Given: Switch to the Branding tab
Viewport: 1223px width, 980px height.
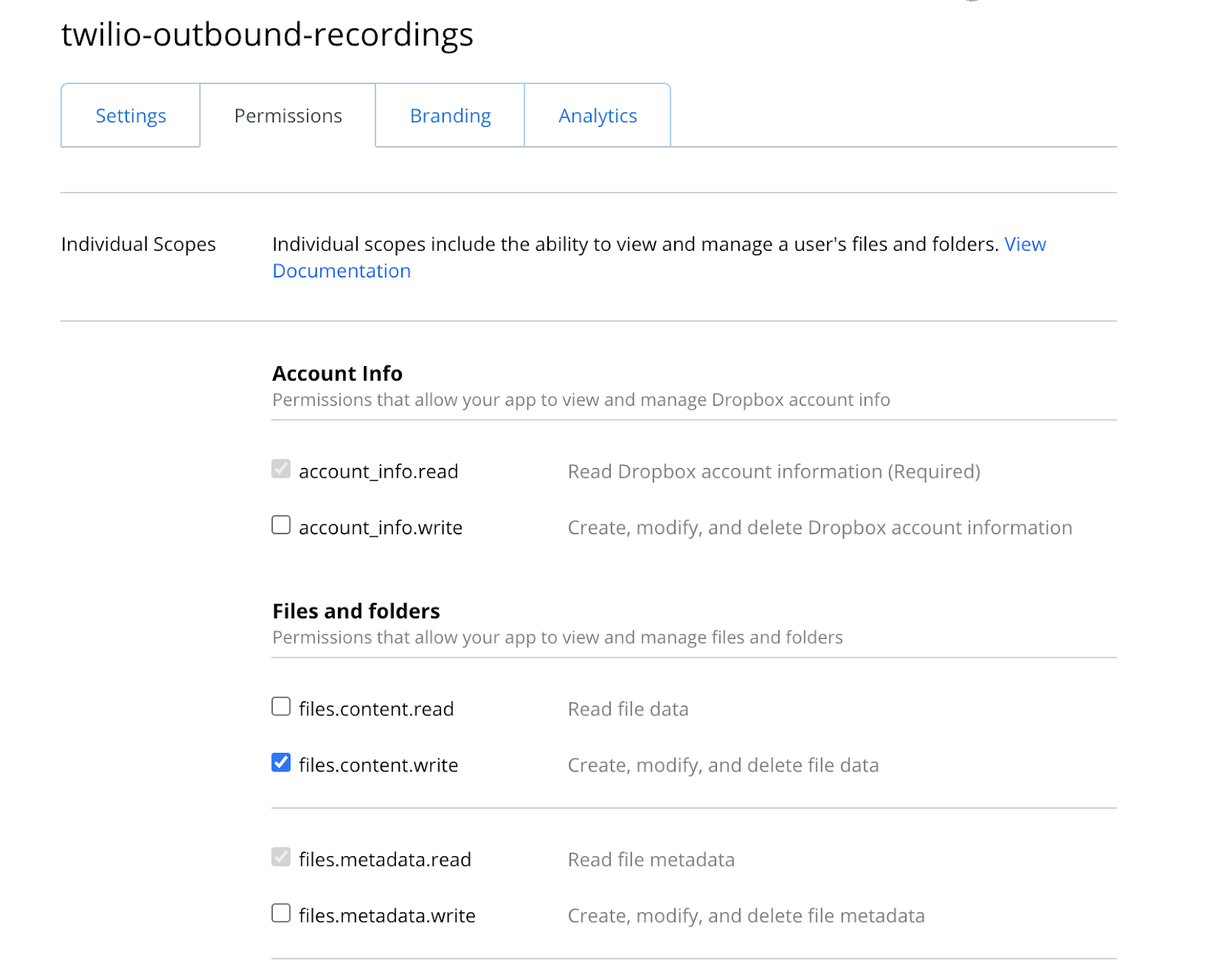Looking at the screenshot, I should point(450,115).
